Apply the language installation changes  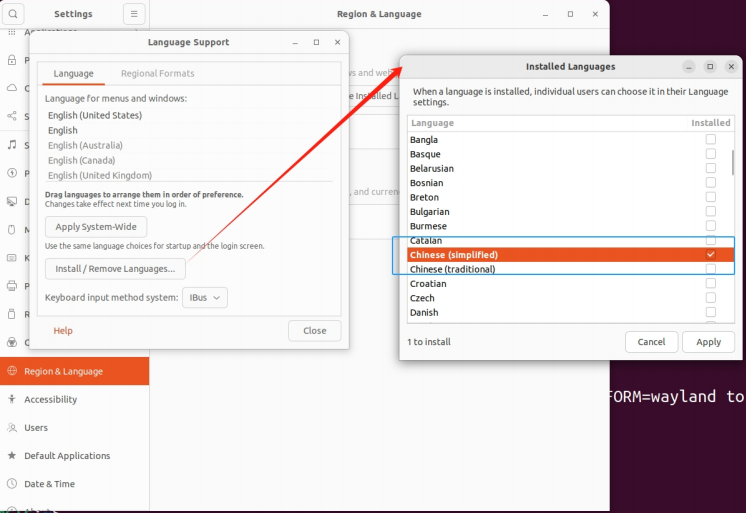(708, 342)
